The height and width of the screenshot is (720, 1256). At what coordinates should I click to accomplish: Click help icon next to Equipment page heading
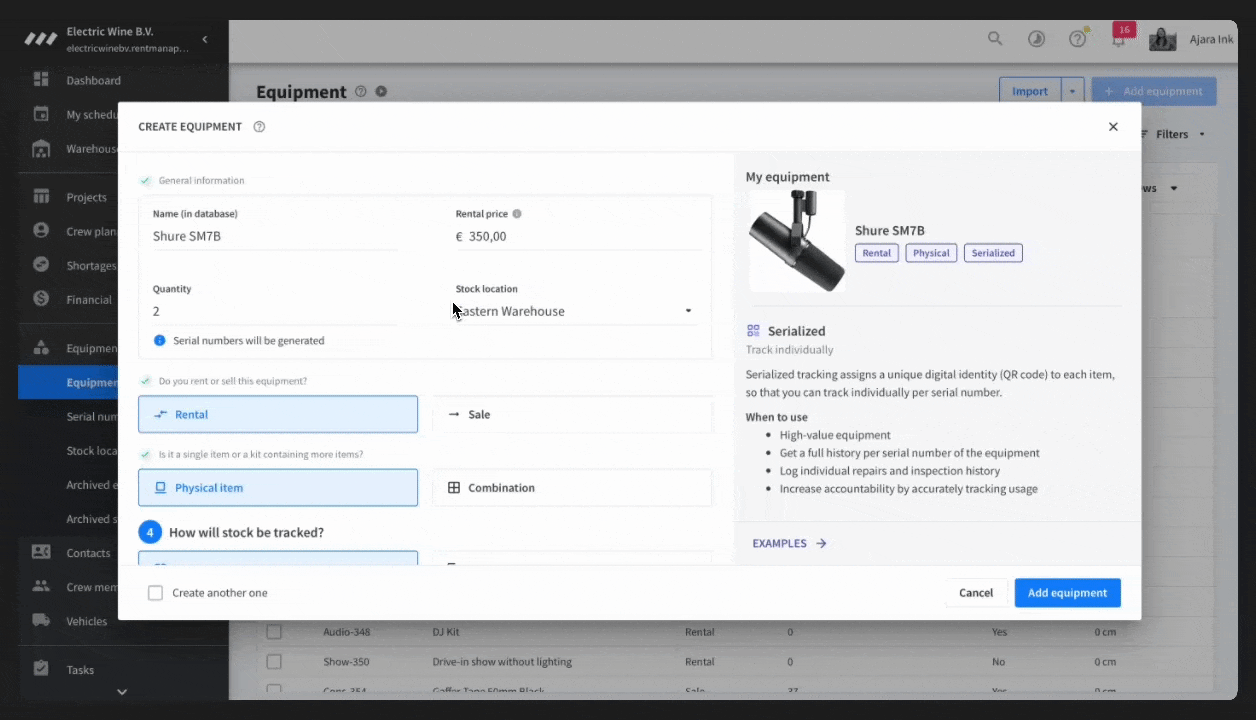click(x=361, y=91)
